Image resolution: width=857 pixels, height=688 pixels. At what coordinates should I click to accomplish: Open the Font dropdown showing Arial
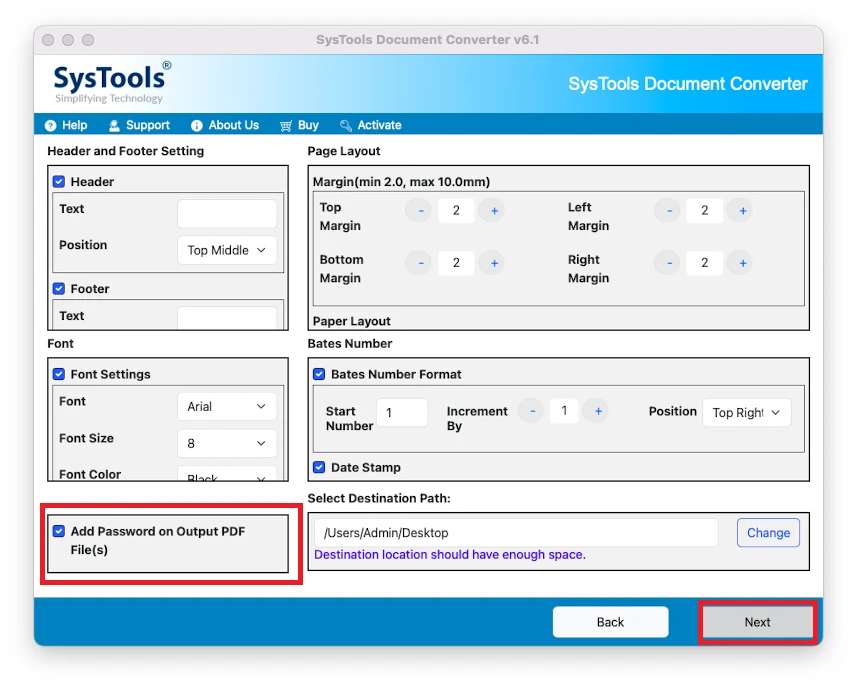click(227, 407)
